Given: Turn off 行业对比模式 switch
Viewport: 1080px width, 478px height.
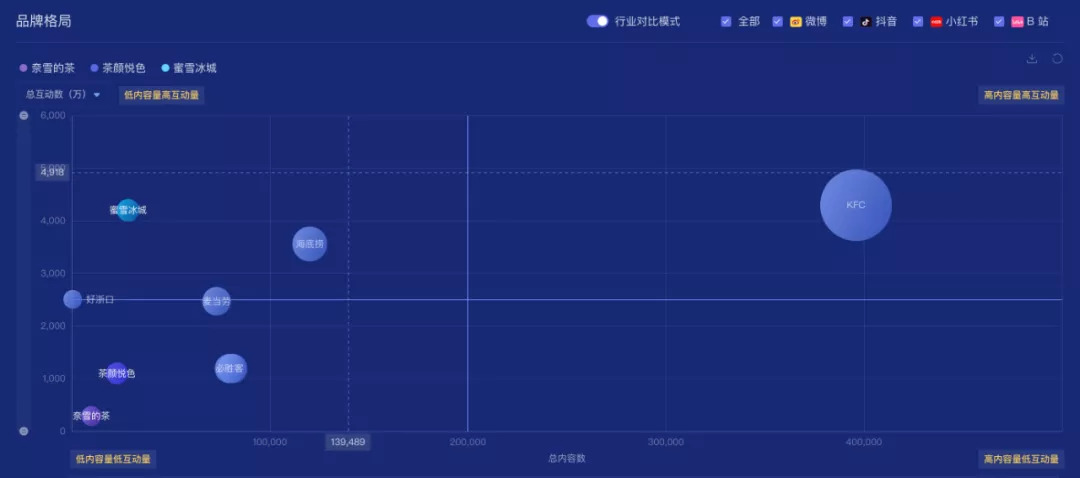Looking at the screenshot, I should 597,21.
